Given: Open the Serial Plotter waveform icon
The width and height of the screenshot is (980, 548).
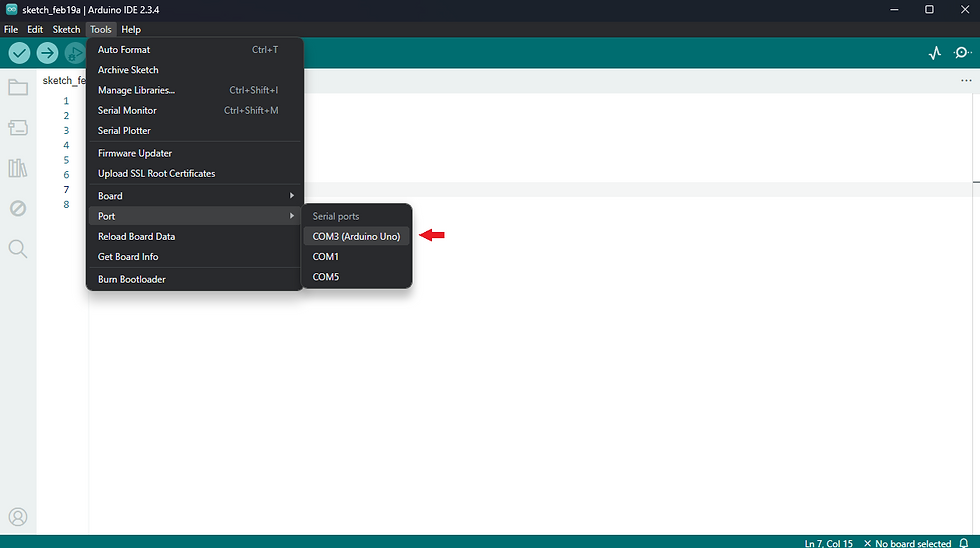Looking at the screenshot, I should click(x=934, y=53).
